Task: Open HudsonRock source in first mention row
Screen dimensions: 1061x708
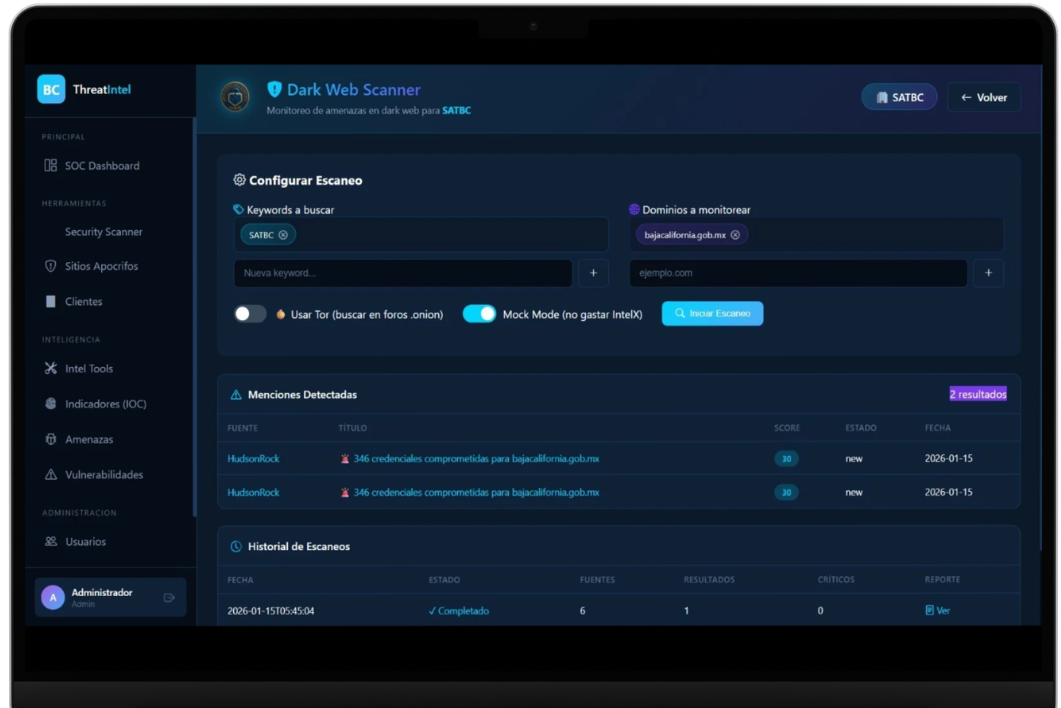Action: [253, 459]
